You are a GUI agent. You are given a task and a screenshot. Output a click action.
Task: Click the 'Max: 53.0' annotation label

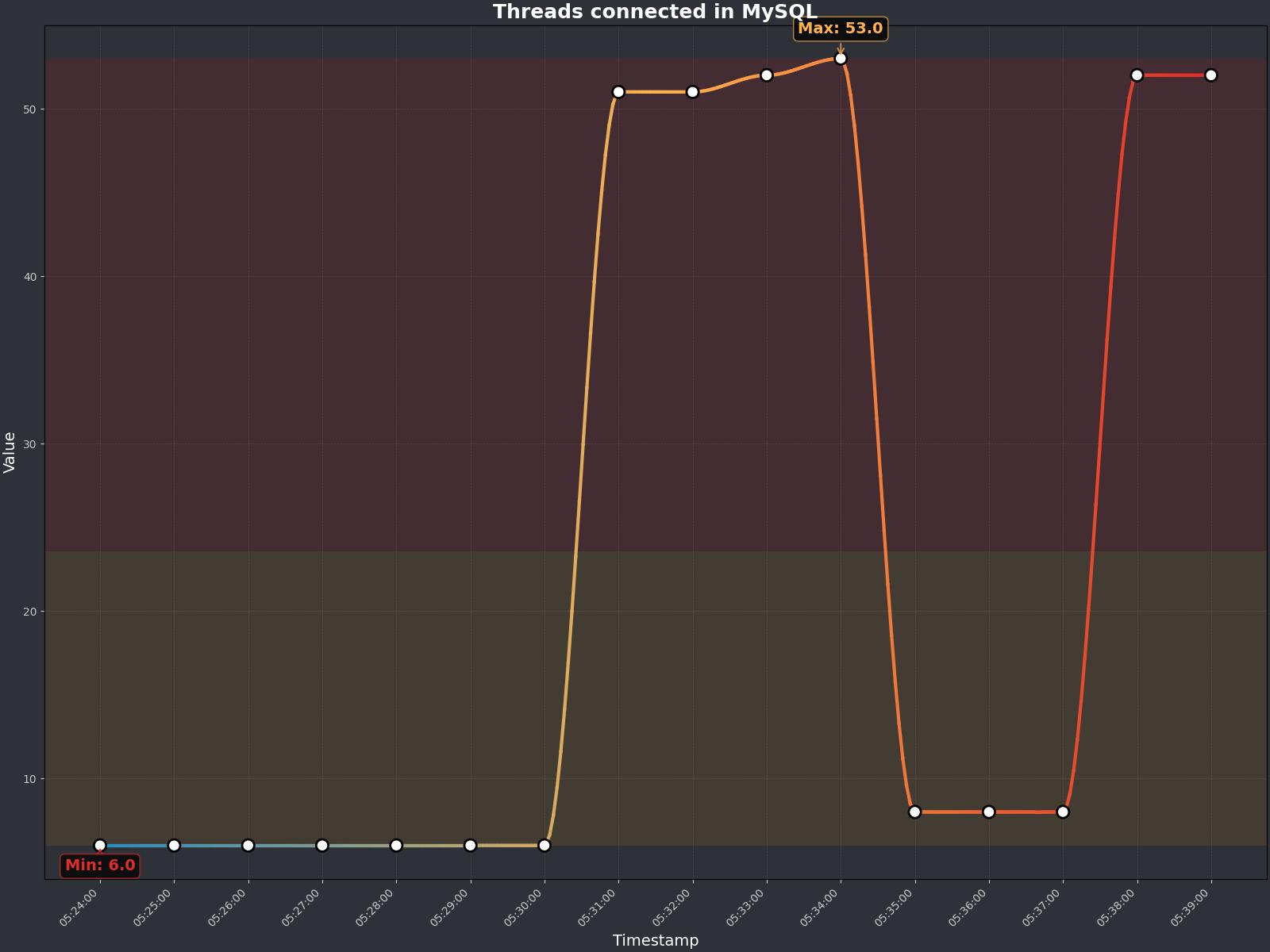(840, 29)
